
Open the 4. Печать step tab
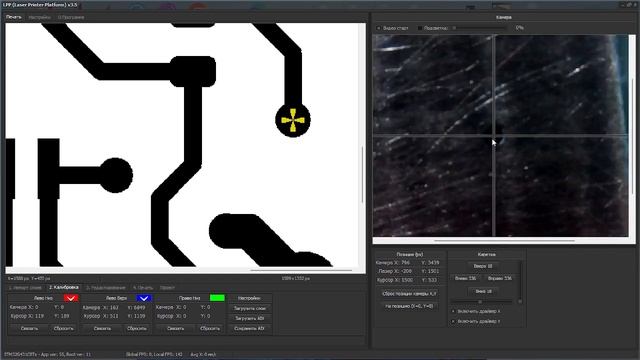pyautogui.click(x=143, y=288)
